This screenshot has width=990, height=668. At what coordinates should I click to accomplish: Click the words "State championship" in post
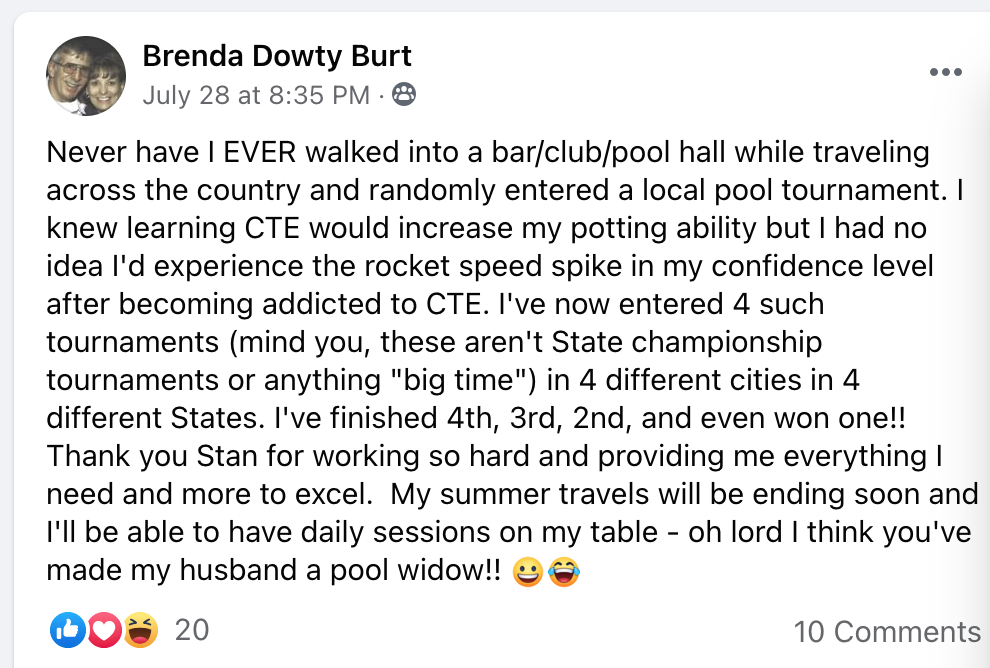(687, 342)
